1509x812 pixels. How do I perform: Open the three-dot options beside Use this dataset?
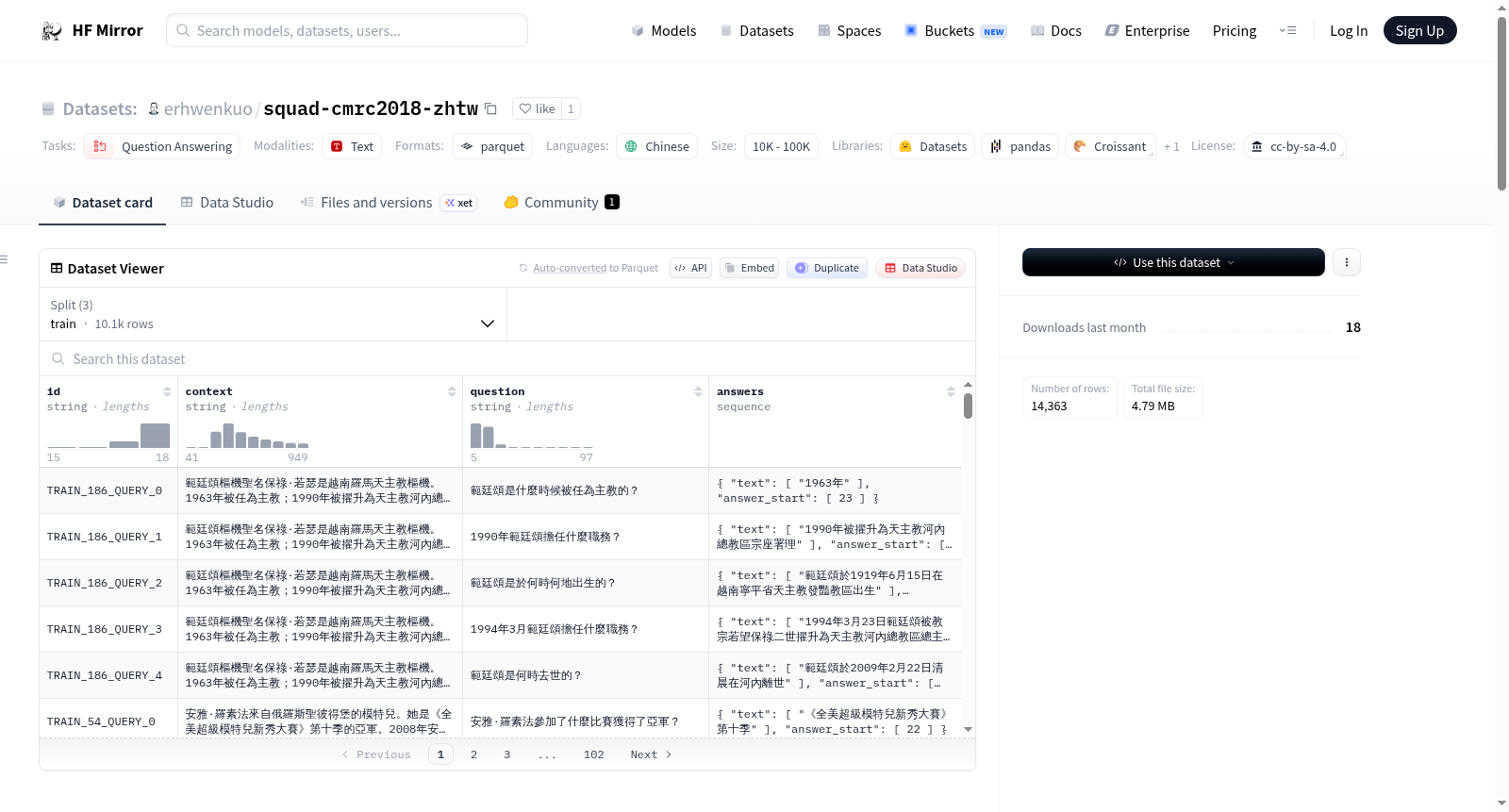click(x=1347, y=262)
